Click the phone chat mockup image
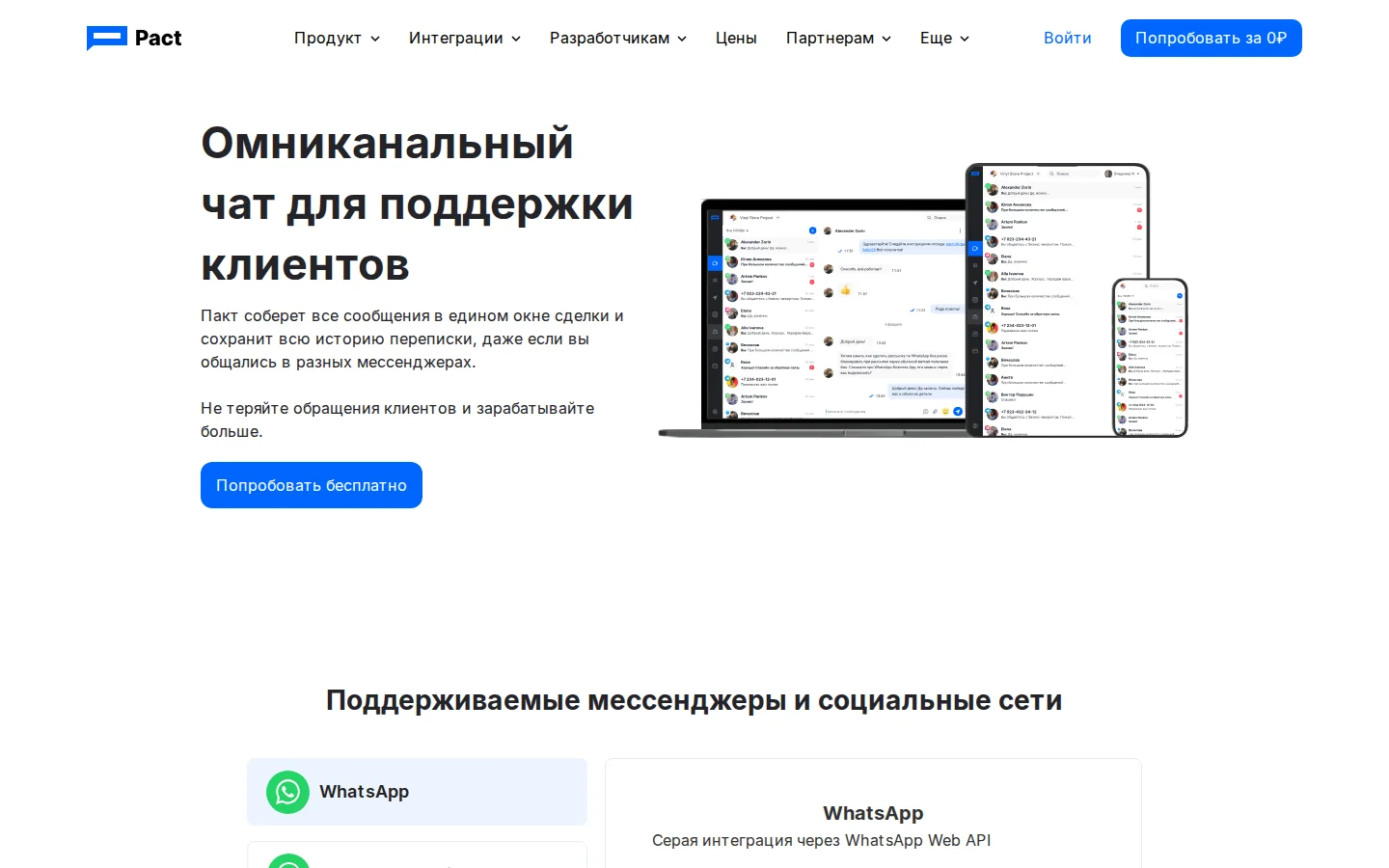 point(1150,358)
